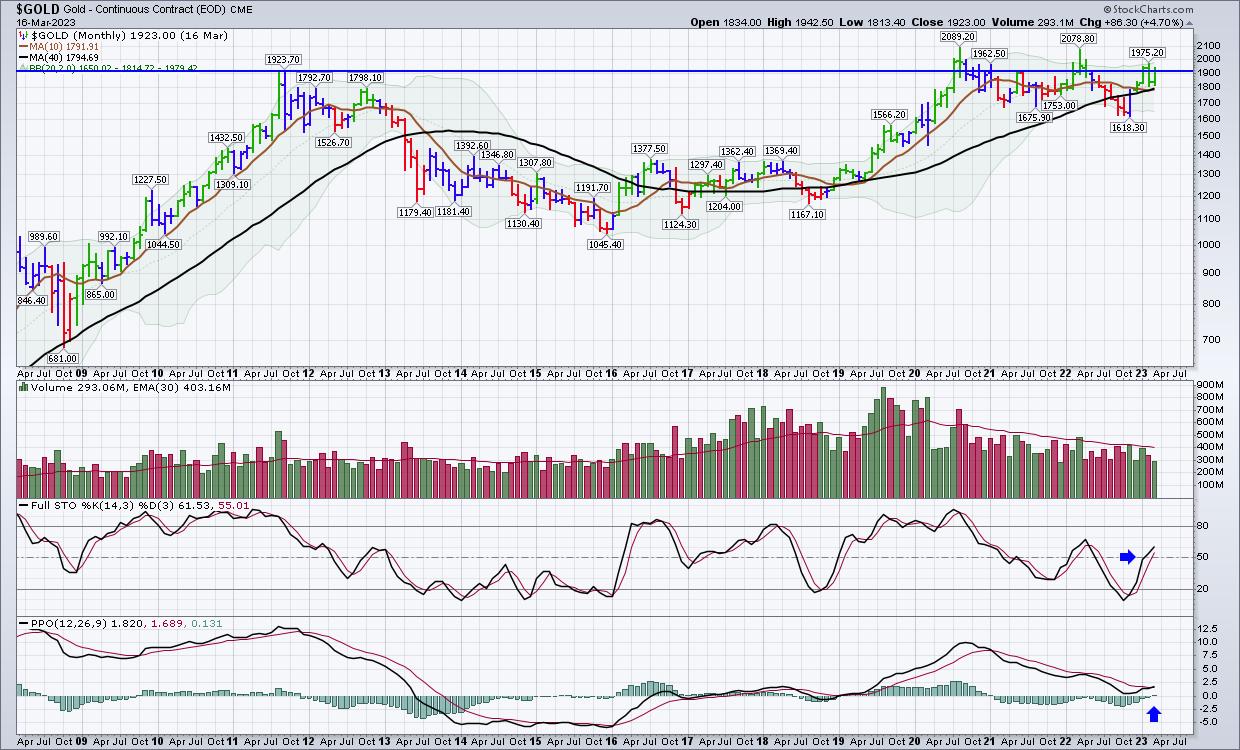Click the 1566.20 price label
The image size is (1240, 750).
coord(888,115)
